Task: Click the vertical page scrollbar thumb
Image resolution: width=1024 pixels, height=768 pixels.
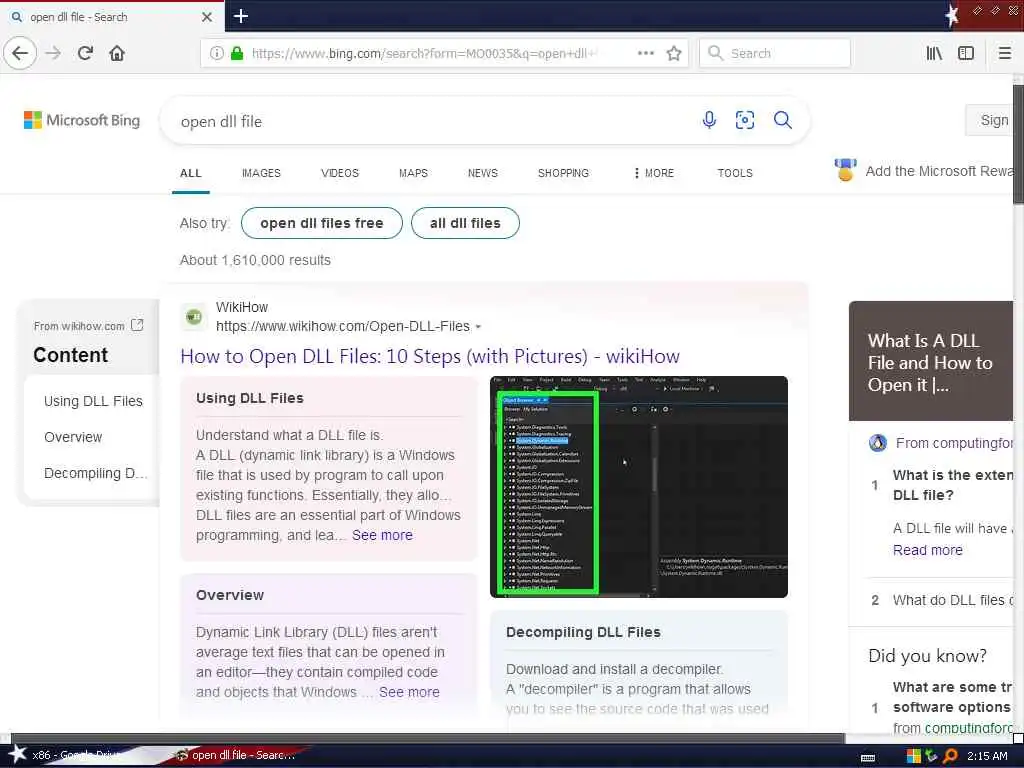Action: tap(1018, 144)
